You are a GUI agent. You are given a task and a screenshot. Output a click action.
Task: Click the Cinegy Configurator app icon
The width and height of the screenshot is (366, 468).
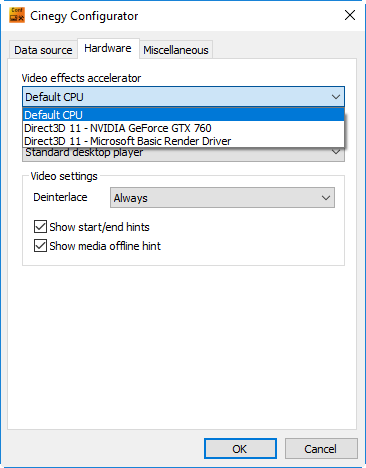(x=17, y=15)
